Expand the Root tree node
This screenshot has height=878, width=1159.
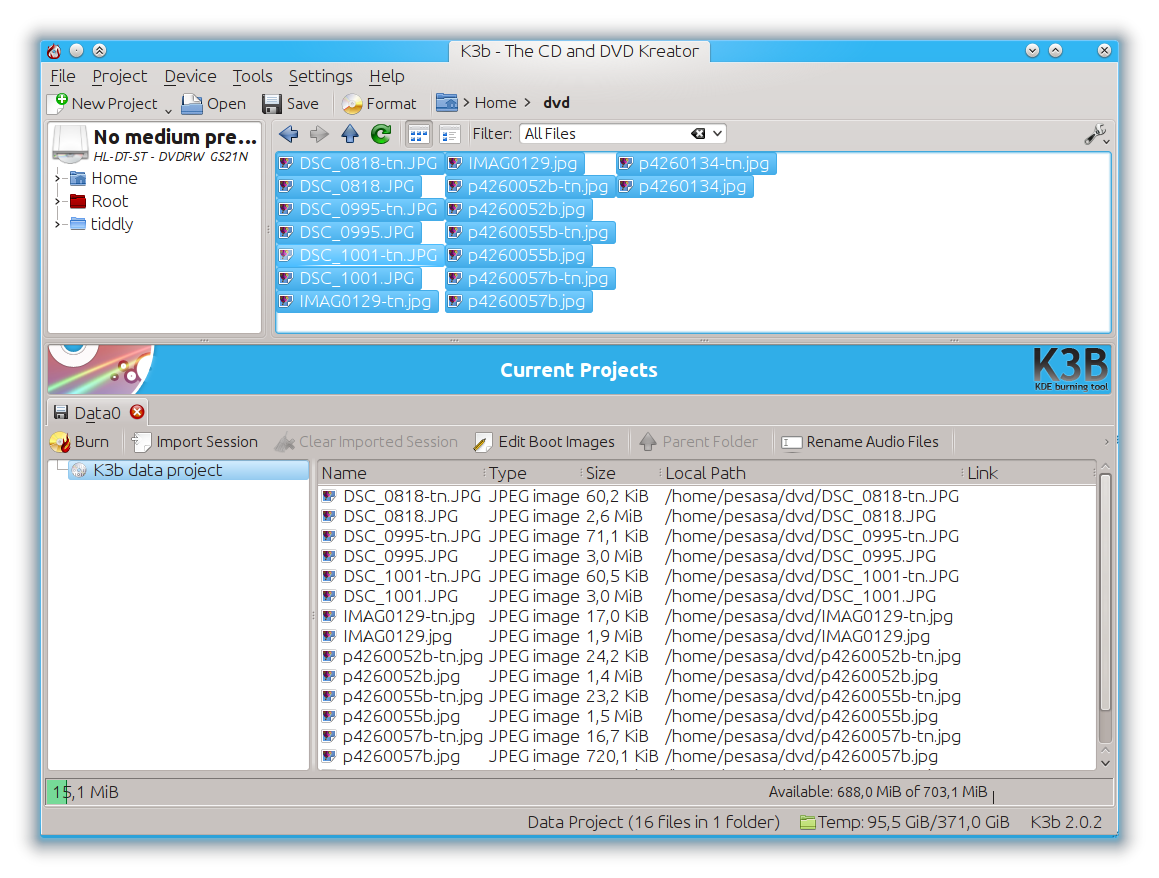click(58, 201)
